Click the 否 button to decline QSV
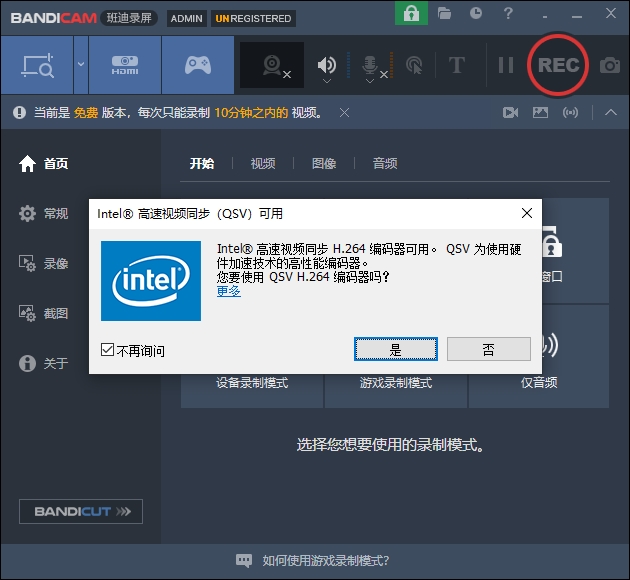Viewport: 630px width, 580px height. 488,349
